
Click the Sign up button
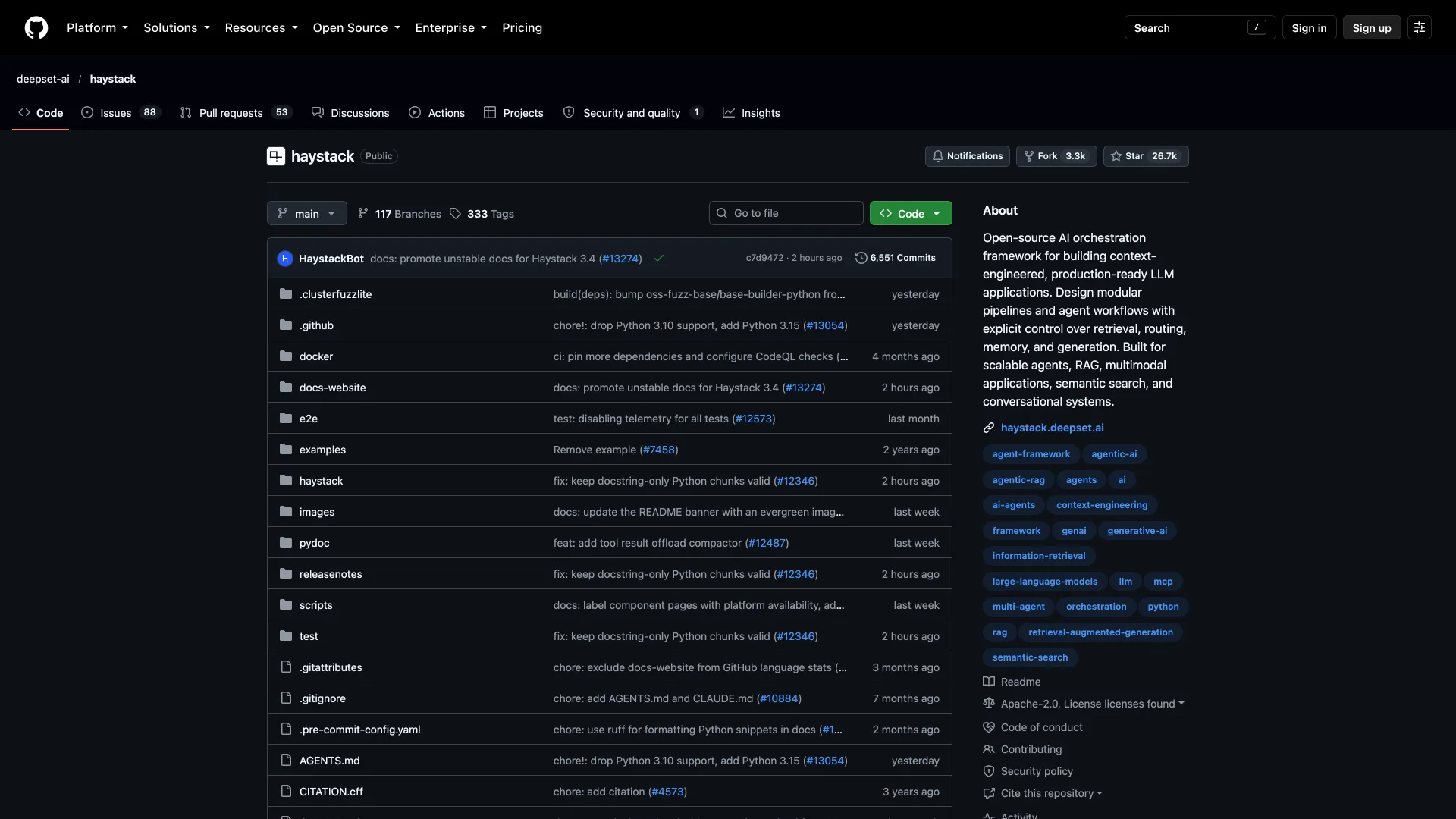pos(1372,27)
